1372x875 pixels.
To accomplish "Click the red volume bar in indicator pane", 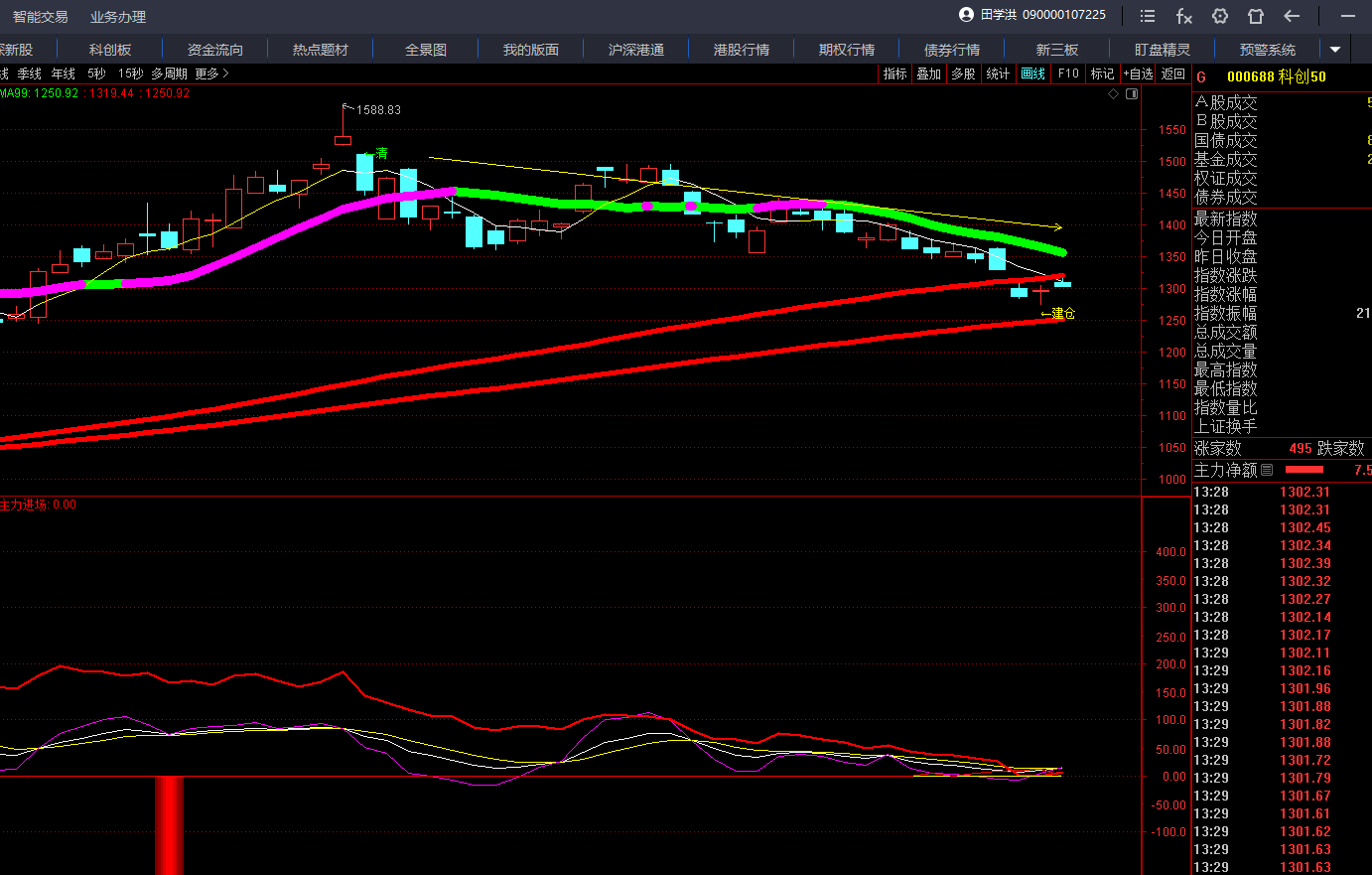I will 170,824.
